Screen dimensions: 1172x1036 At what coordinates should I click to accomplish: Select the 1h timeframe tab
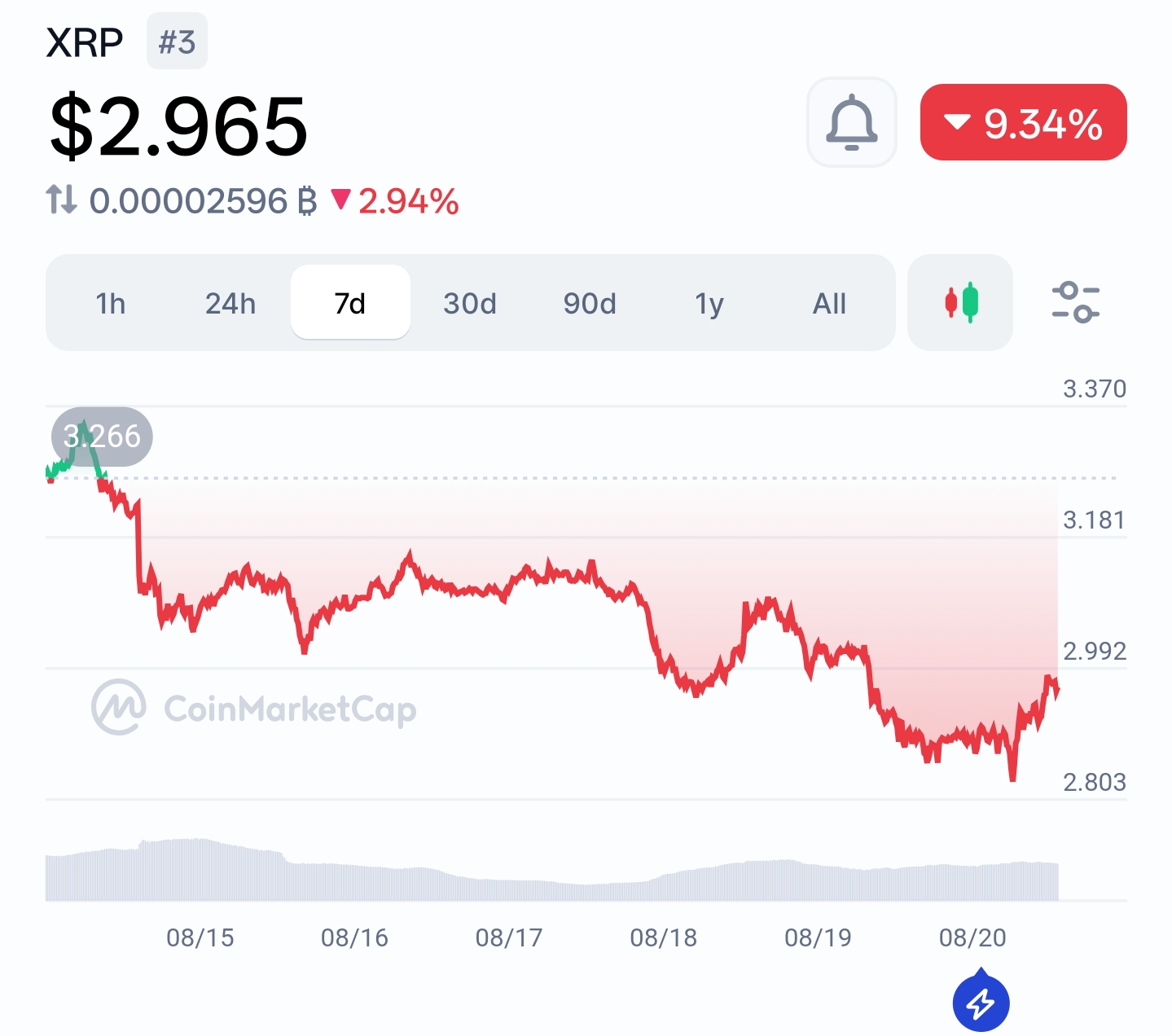coord(111,303)
